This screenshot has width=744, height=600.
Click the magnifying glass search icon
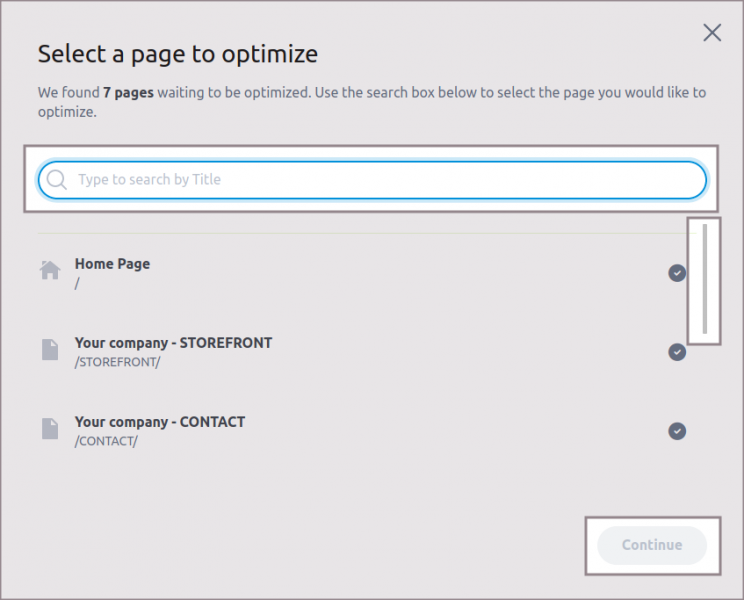coord(57,180)
